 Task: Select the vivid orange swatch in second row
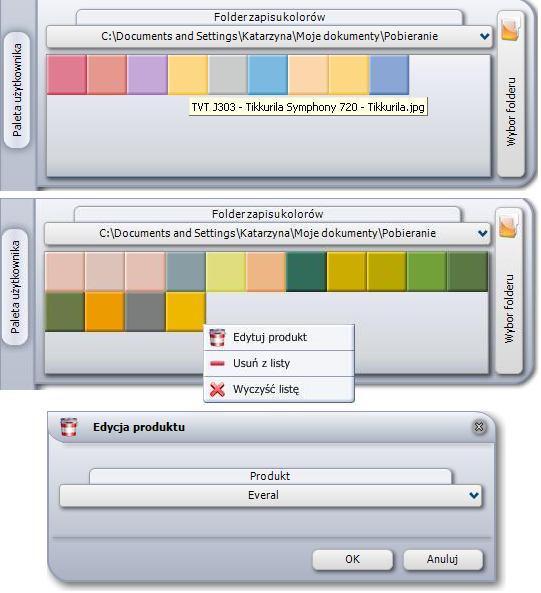tap(105, 312)
